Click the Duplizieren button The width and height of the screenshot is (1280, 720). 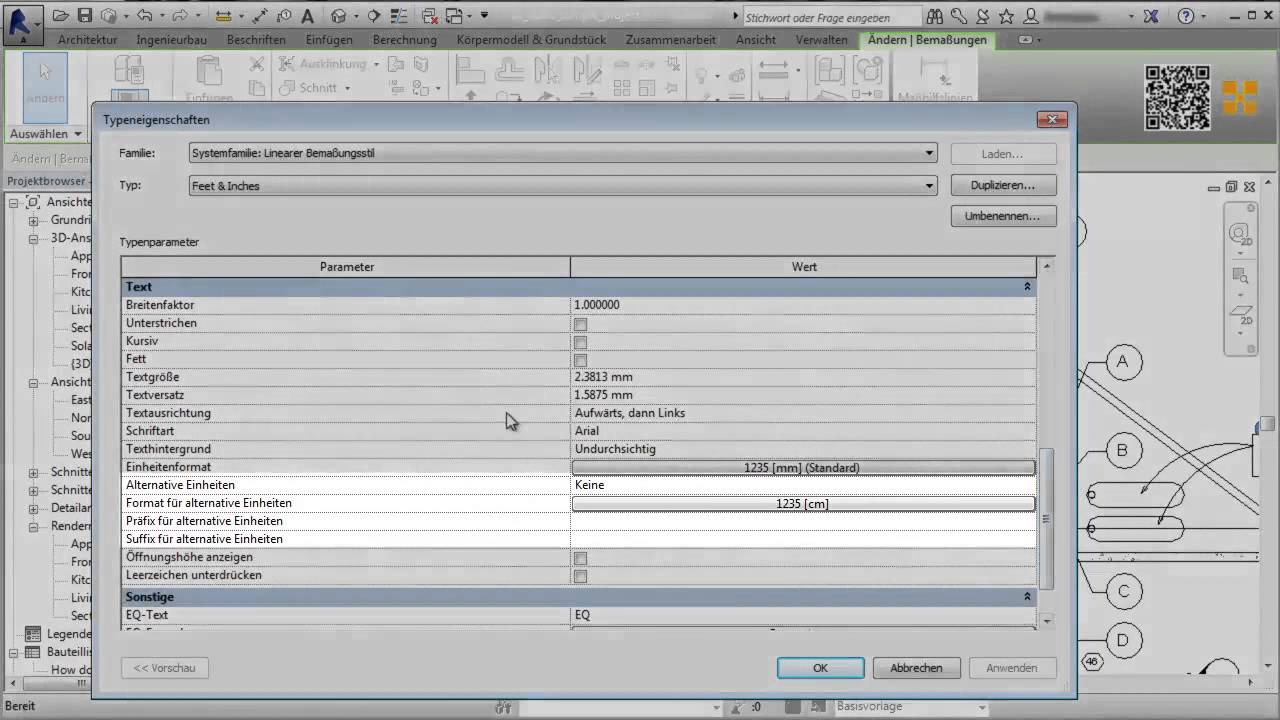point(1003,185)
